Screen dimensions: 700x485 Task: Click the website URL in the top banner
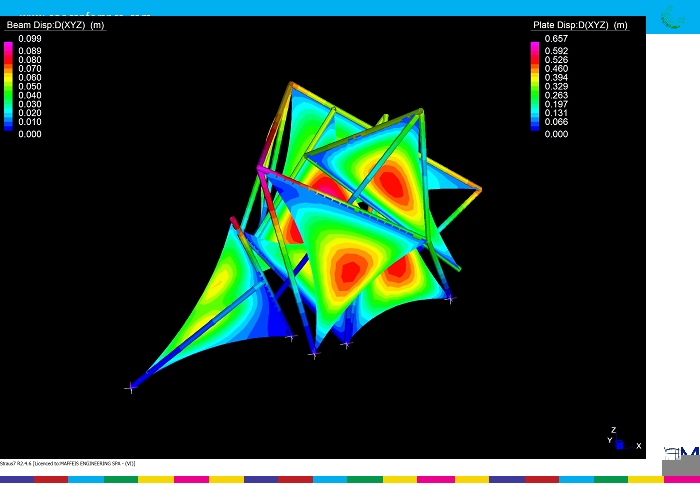pos(85,15)
